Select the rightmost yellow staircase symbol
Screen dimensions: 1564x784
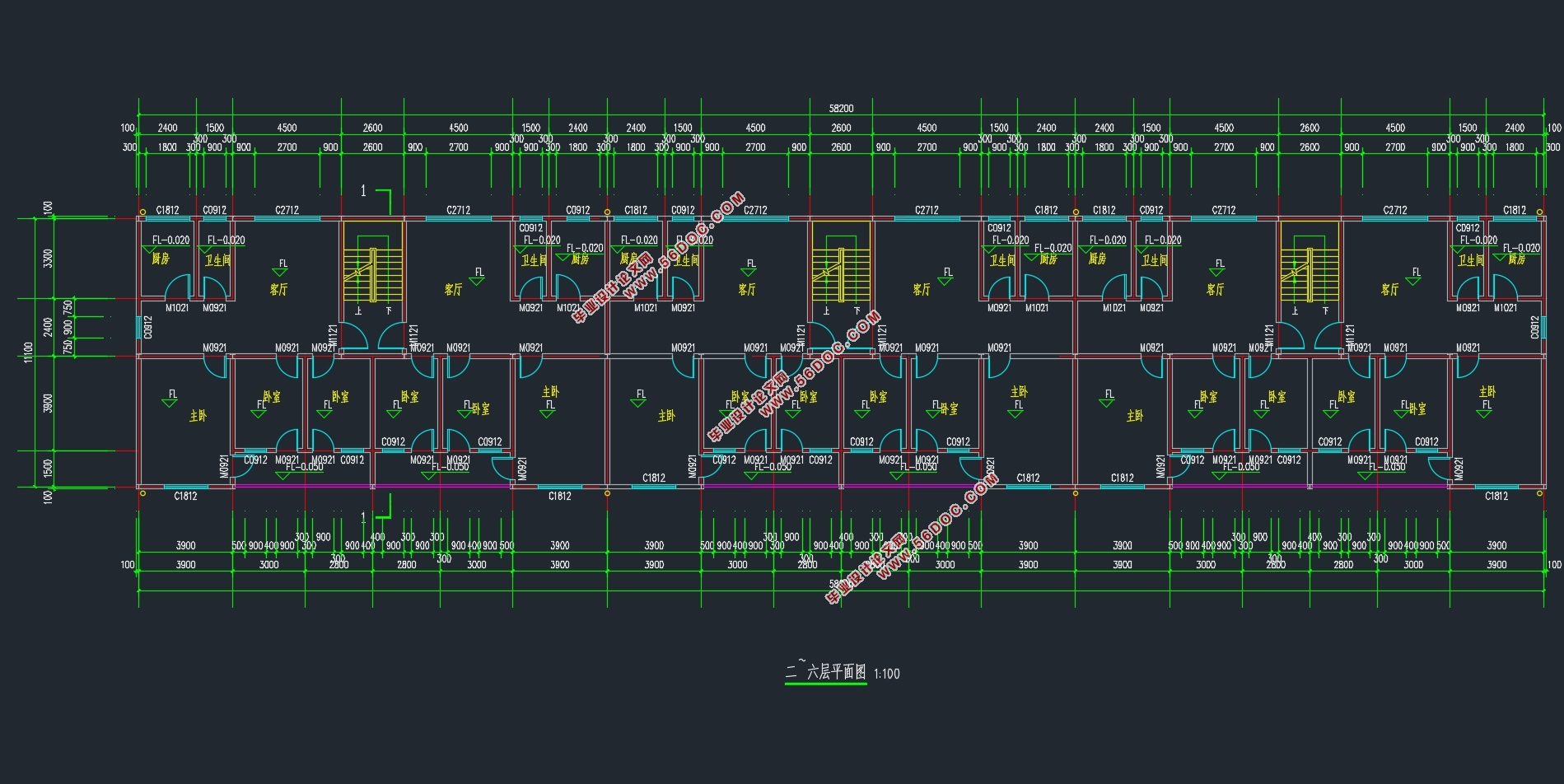pyautogui.click(x=1310, y=262)
